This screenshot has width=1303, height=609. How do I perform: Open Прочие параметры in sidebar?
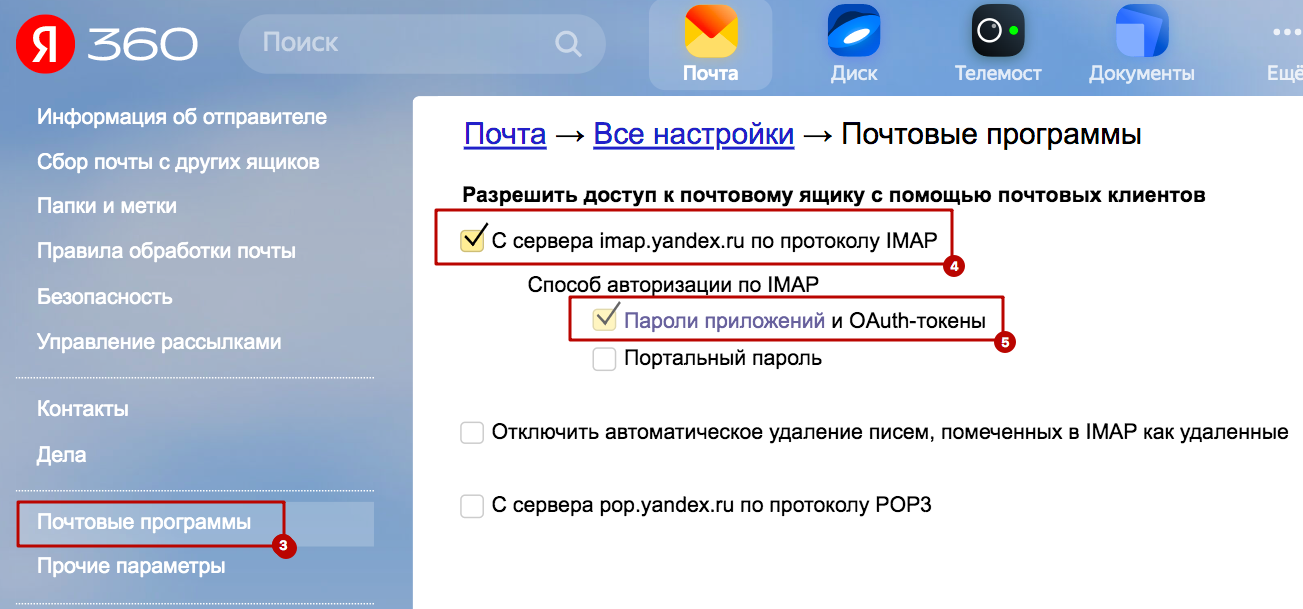coord(131,567)
